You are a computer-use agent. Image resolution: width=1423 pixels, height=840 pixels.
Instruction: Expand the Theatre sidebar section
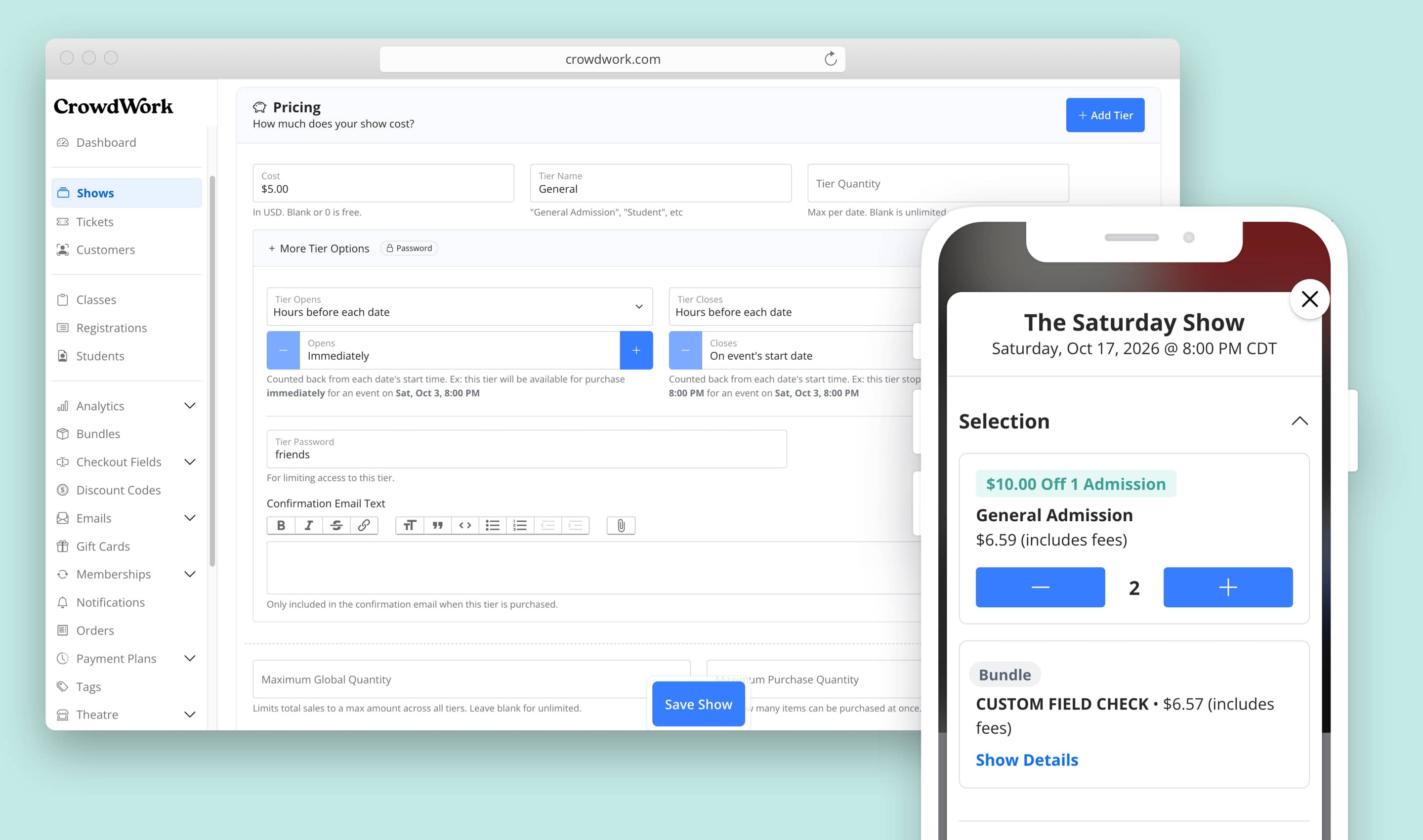click(x=190, y=714)
